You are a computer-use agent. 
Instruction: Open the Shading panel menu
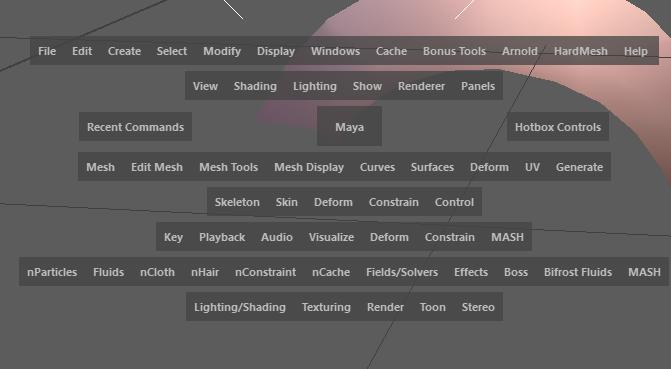tap(255, 86)
